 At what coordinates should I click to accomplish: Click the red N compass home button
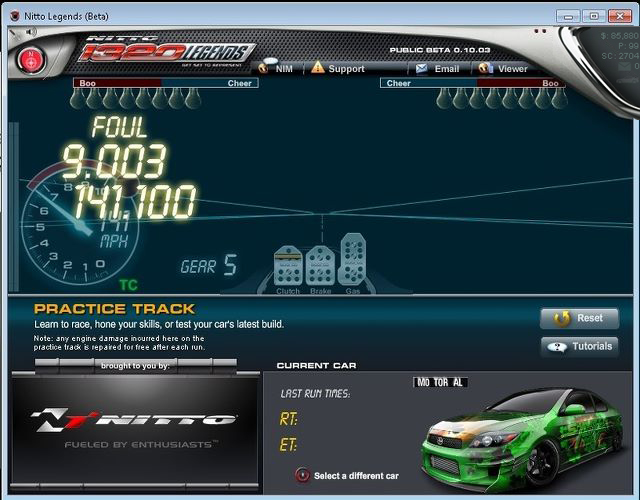31,61
